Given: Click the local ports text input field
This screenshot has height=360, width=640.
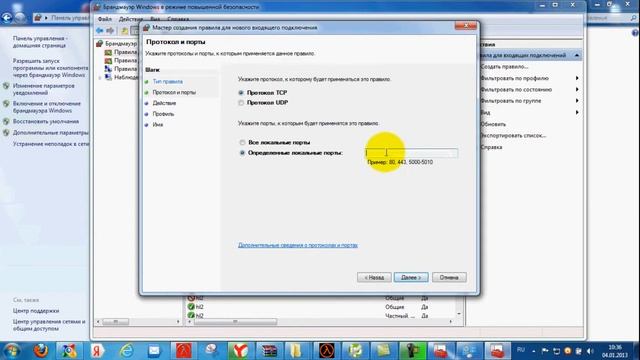Looking at the screenshot, I should pyautogui.click(x=411, y=153).
